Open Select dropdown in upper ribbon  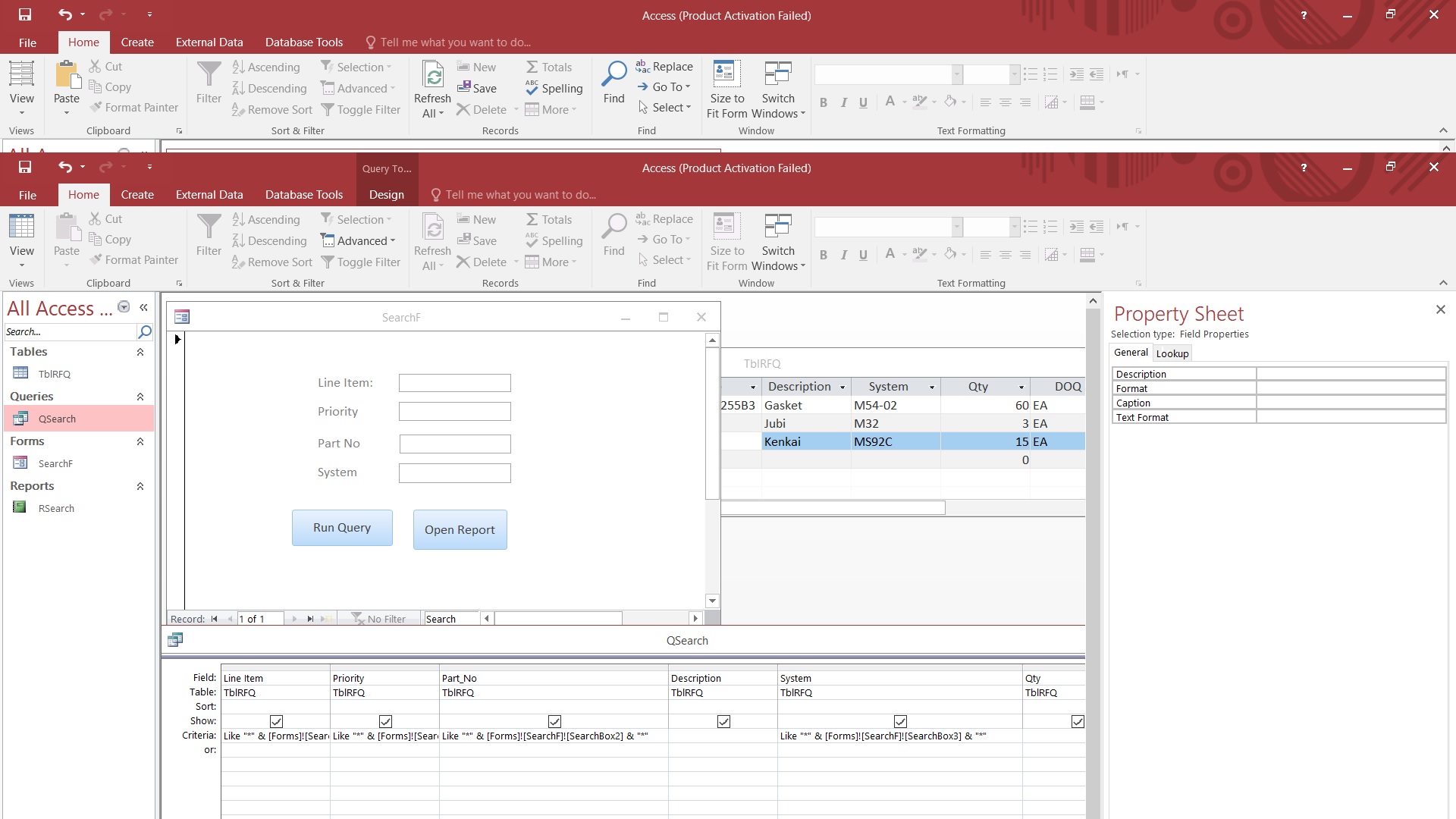[664, 108]
